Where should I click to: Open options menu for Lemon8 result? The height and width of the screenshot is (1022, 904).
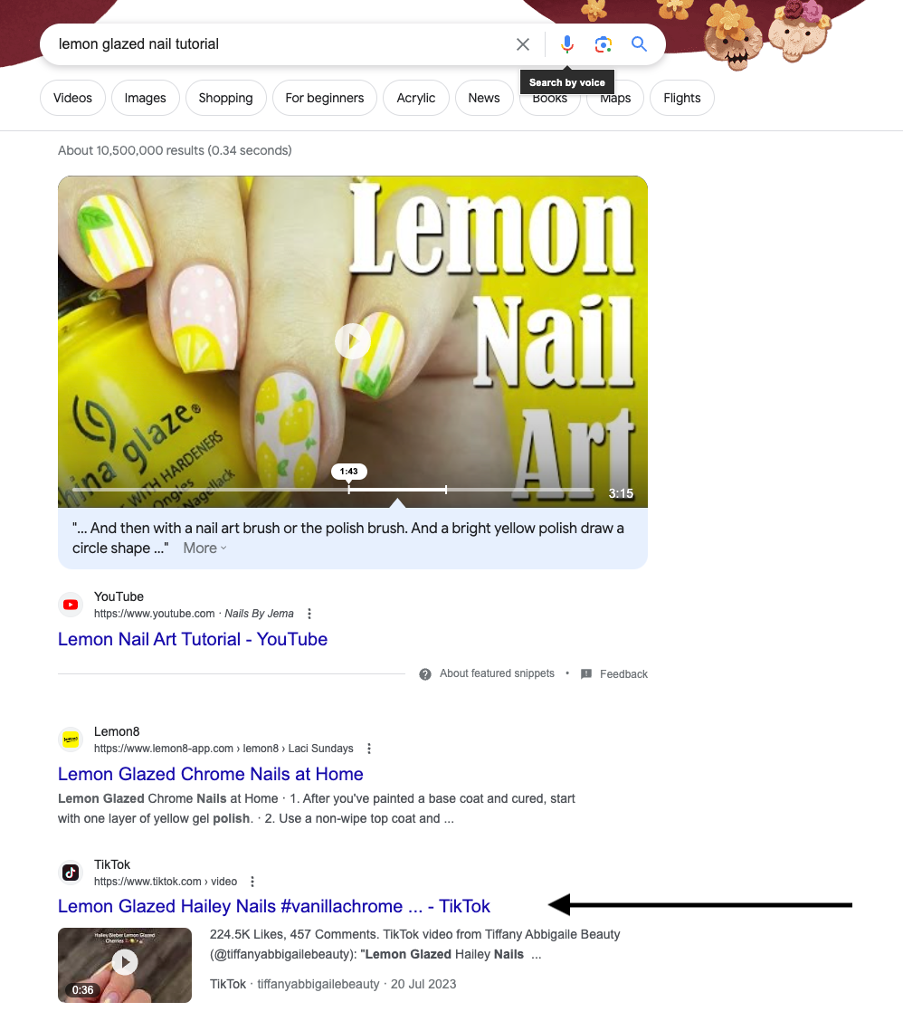point(369,748)
